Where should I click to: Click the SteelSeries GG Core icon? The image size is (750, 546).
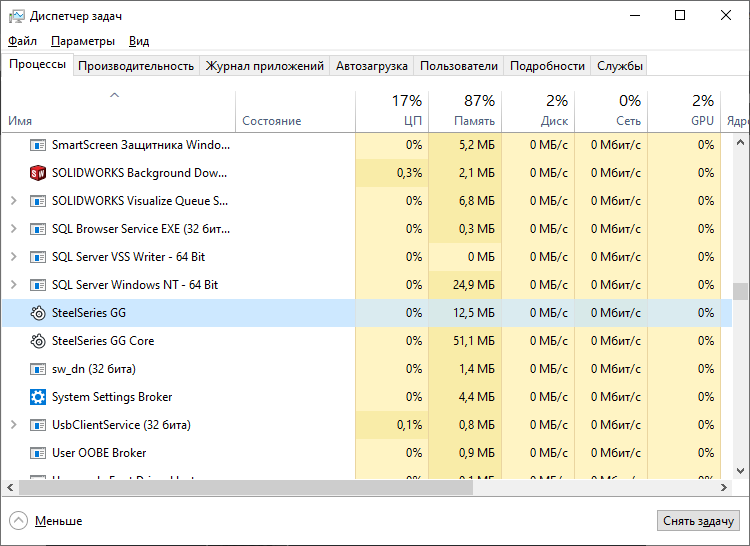(38, 341)
